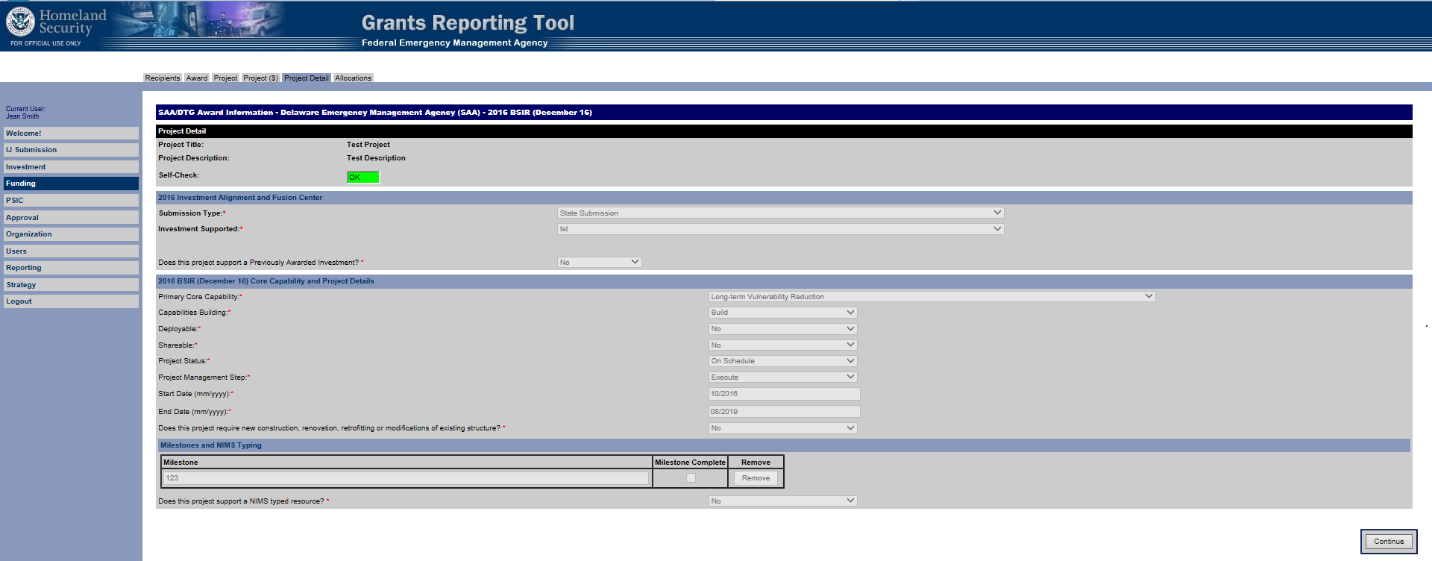The image size is (1432, 561).
Task: Go to the Reporting sidebar item
Action: (x=70, y=268)
